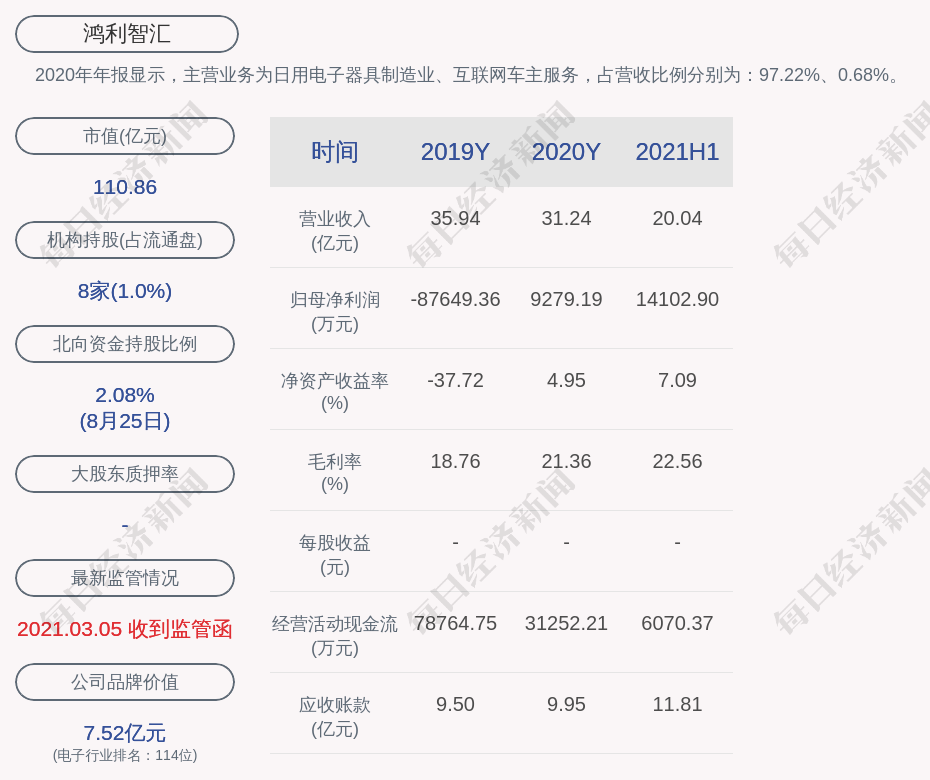
Task: Click the 大股东质押率 pill label
Action: [125, 474]
